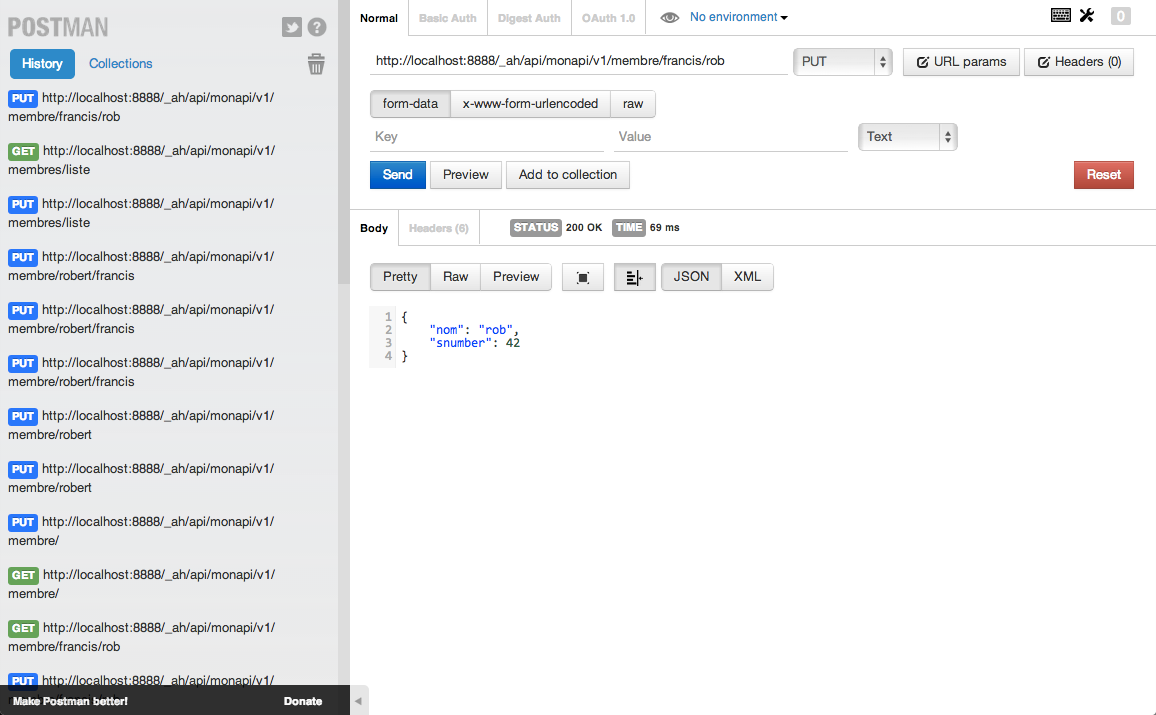Image resolution: width=1156 pixels, height=715 pixels.
Task: Click the capture count badge showing 0
Action: [1120, 15]
